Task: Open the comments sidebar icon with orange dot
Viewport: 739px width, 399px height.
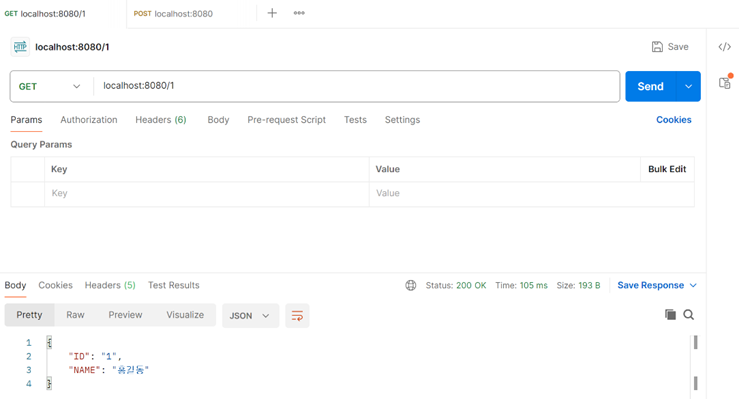Action: pyautogui.click(x=725, y=82)
